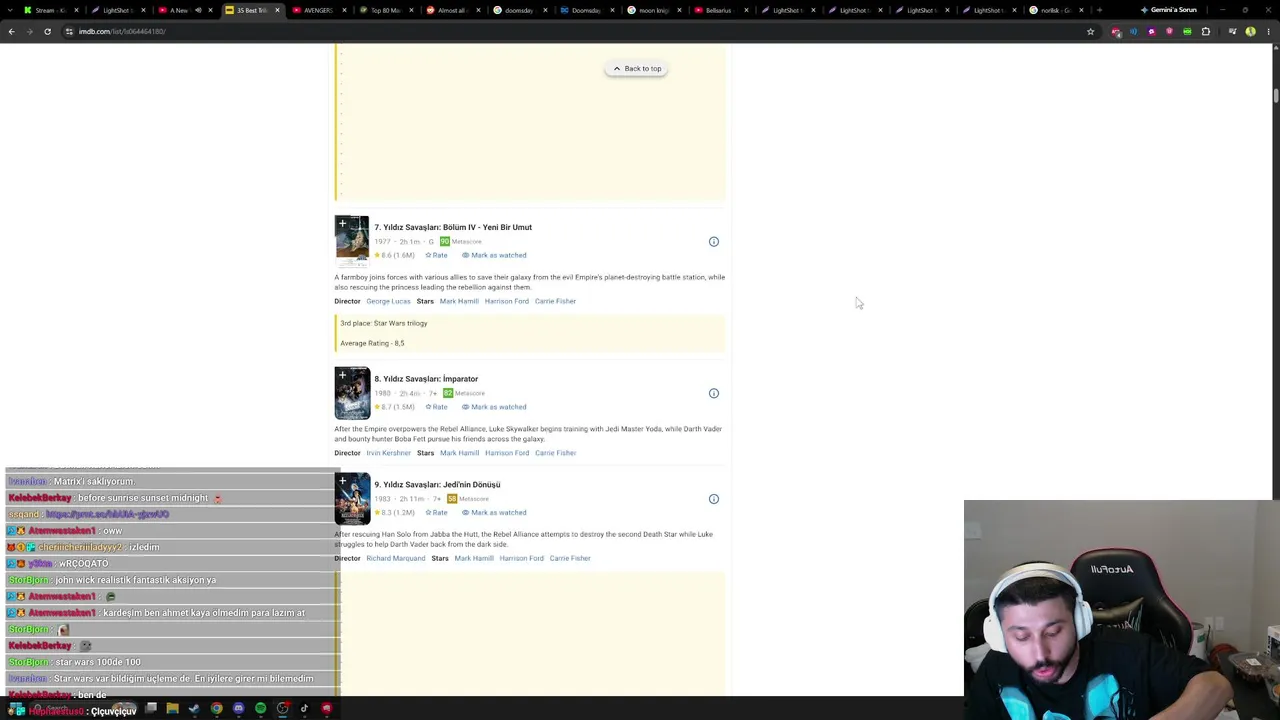Open title 7. Yıldız Savaşları: Bölüm IV - Yeni Bir Umut

[453, 227]
